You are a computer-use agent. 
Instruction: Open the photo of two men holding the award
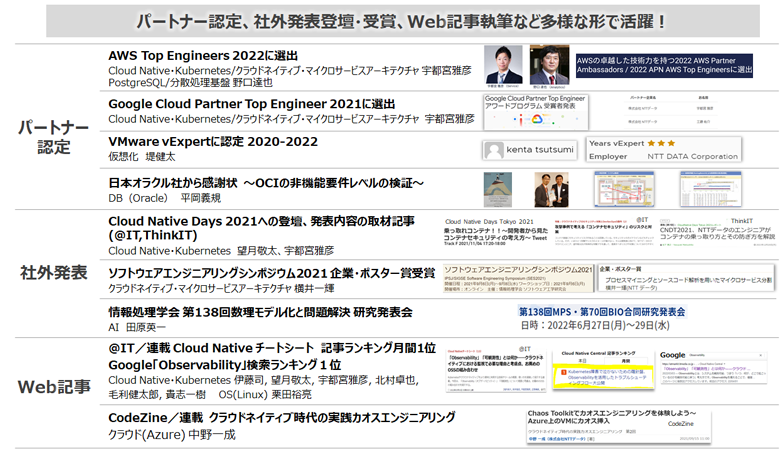tap(552, 189)
